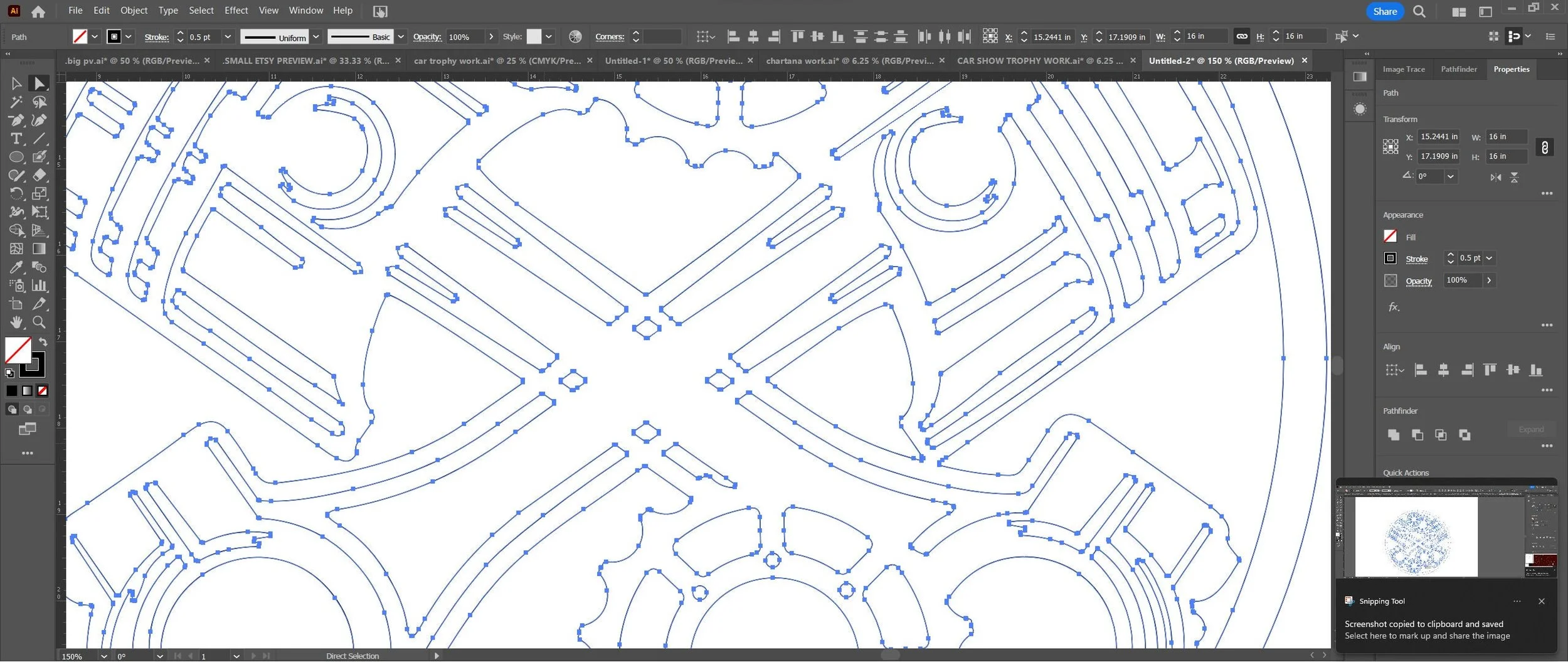
Task: Open the zoom level dropdown at 150%
Action: pyautogui.click(x=104, y=656)
